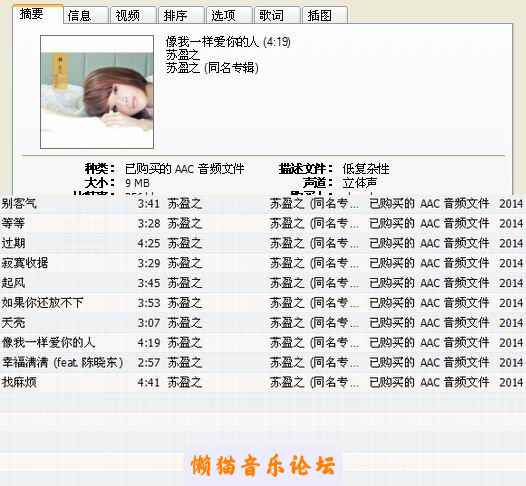
Task: Click the 立体声 channel value
Action: [x=360, y=183]
